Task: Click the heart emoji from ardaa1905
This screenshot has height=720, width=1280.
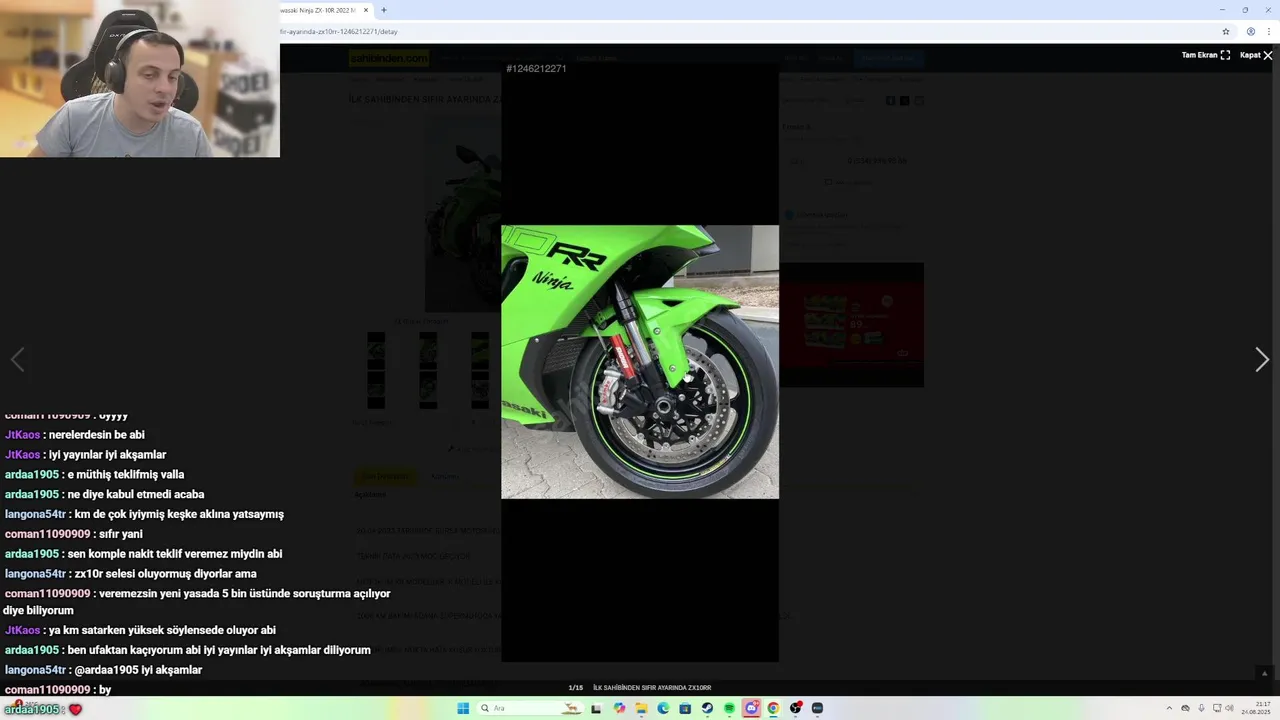Action: pos(75,709)
